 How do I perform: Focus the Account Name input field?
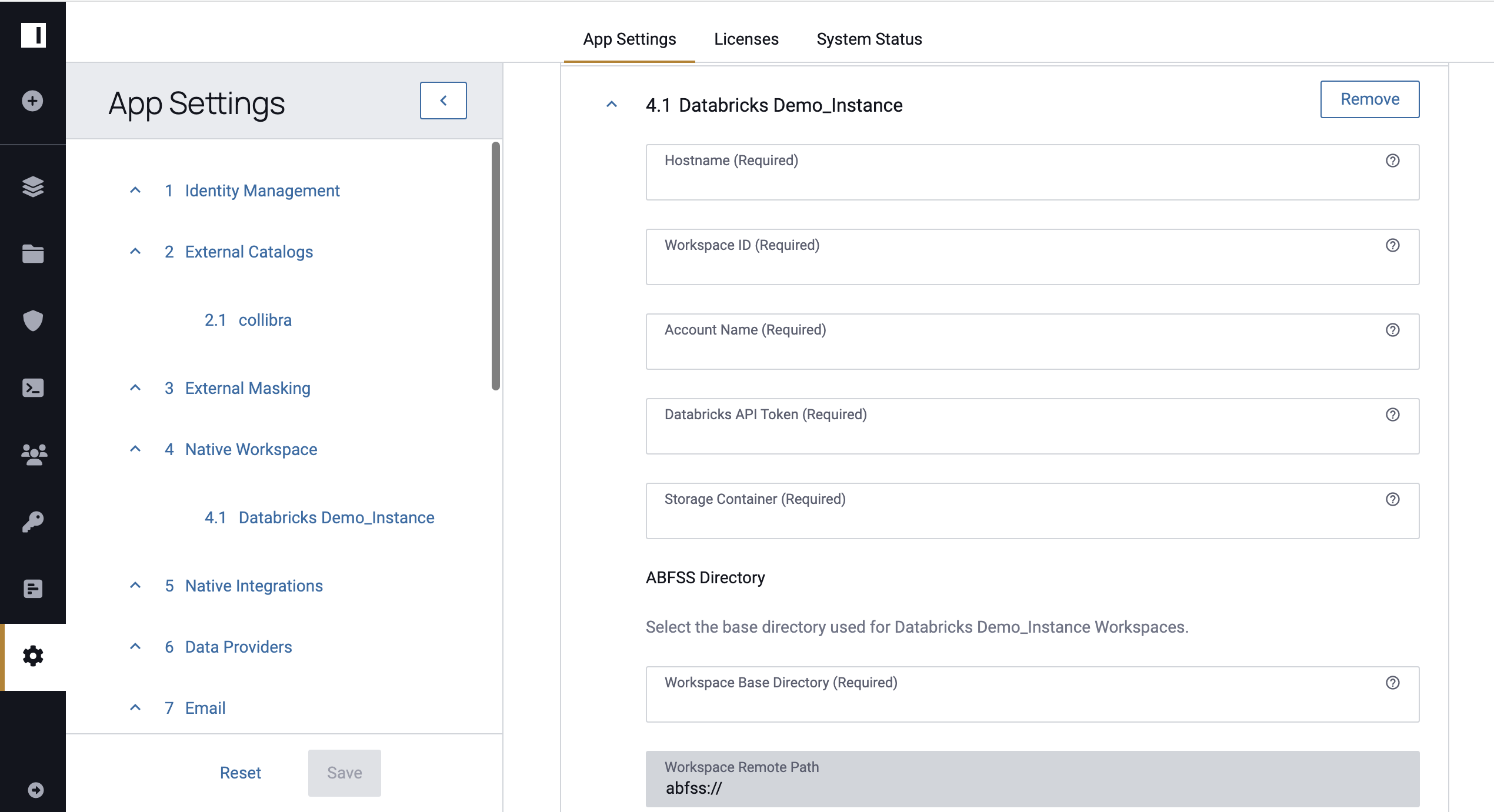tap(1032, 342)
